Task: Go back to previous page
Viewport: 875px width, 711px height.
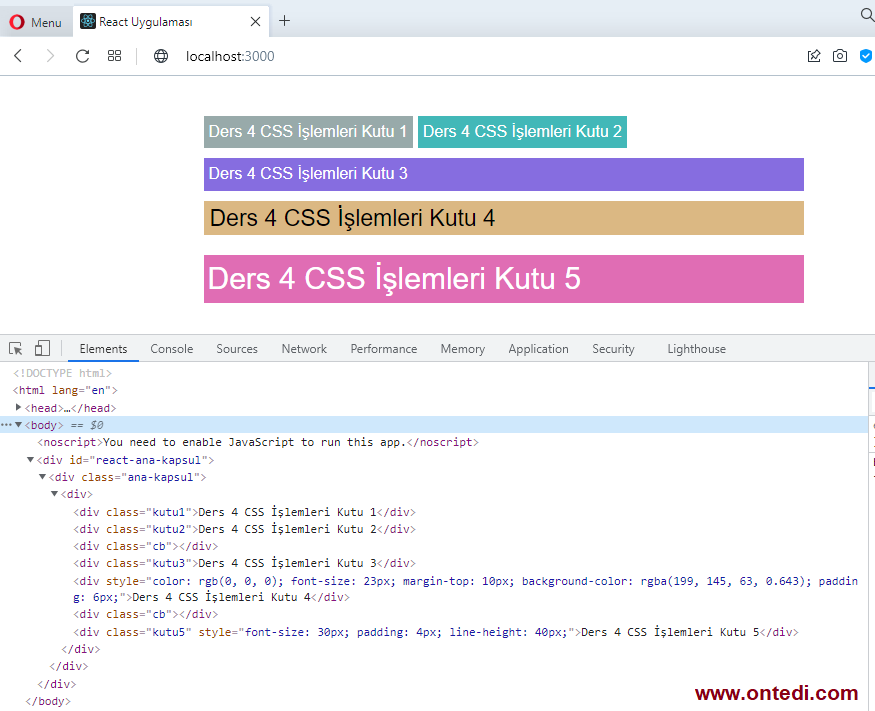Action: click(18, 56)
